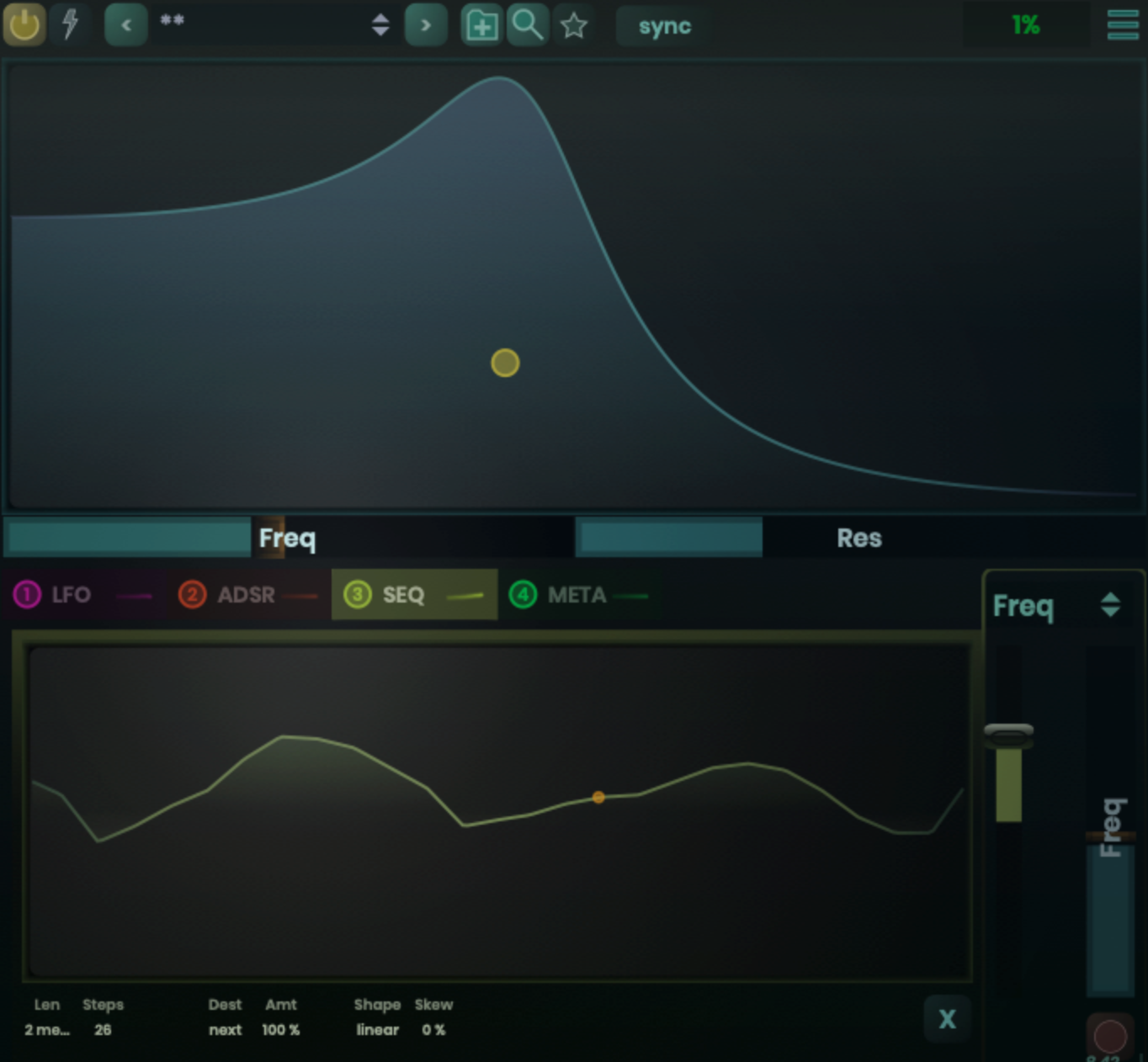Click the 1% CPU readout
The width and height of the screenshot is (1148, 1062).
click(x=1026, y=25)
